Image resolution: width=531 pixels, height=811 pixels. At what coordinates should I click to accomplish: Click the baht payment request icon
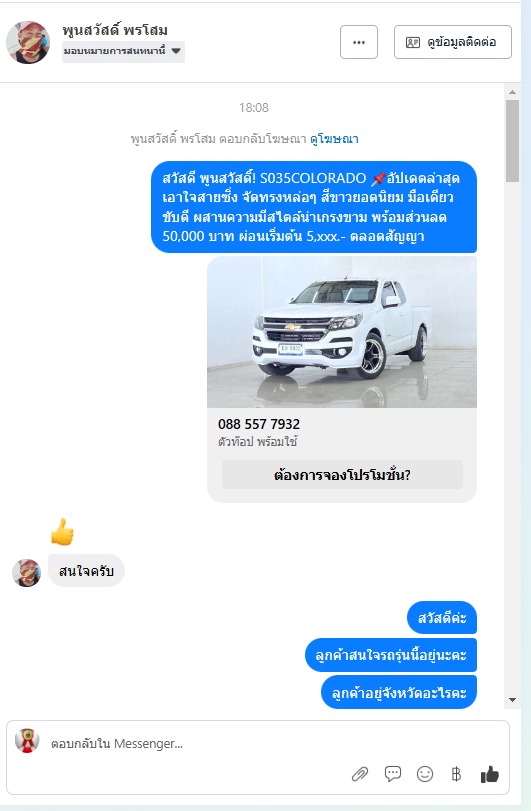(x=456, y=774)
